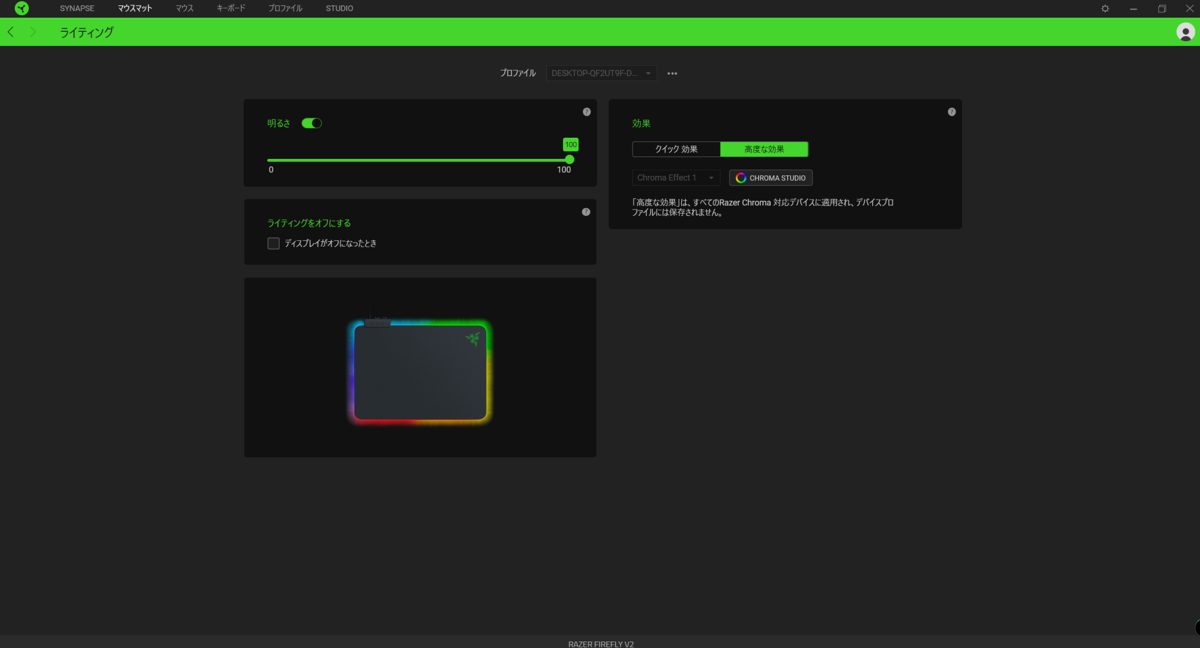Minimize the Synapse window
Viewport: 1200px width, 648px height.
(x=1133, y=8)
